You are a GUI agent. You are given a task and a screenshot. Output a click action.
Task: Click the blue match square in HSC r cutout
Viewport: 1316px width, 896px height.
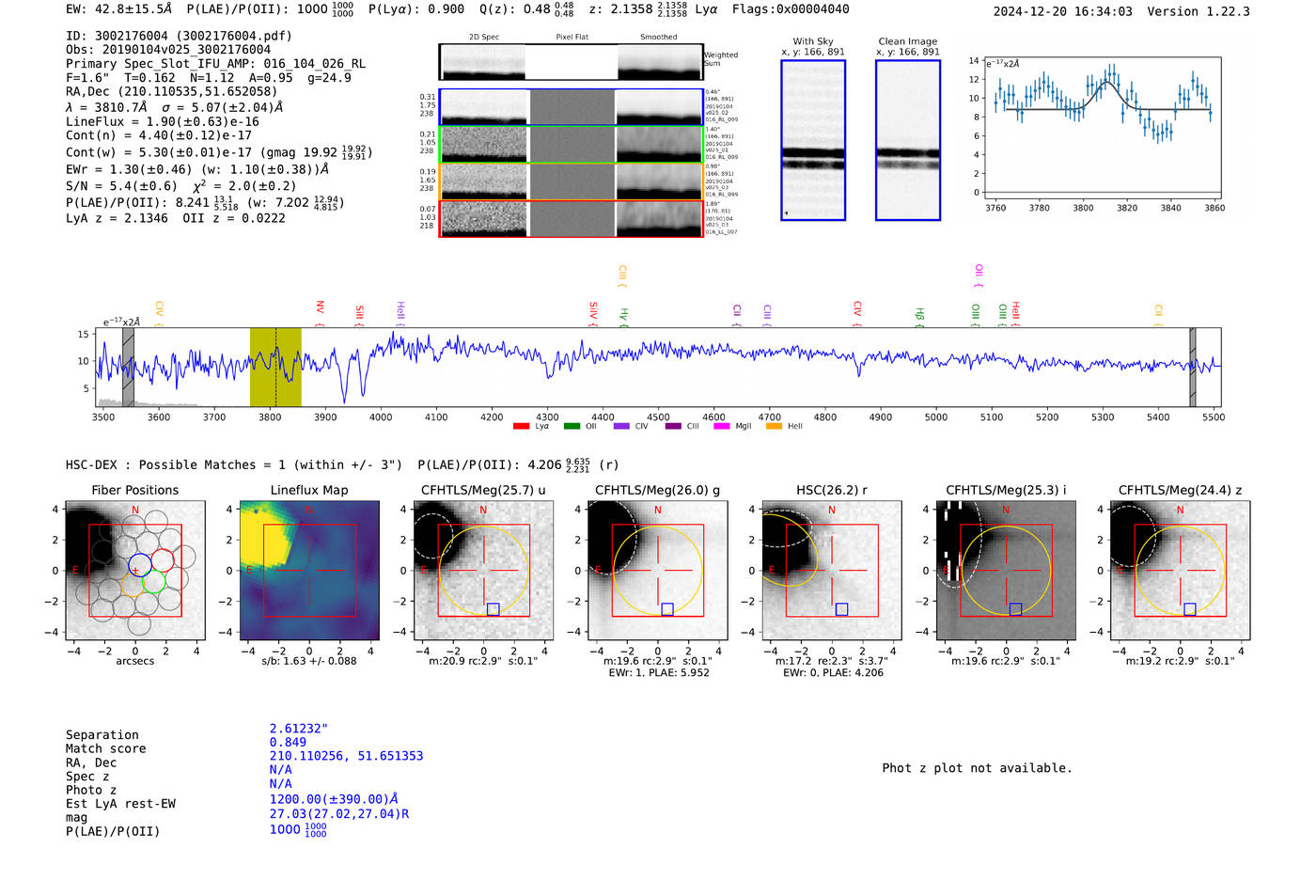tap(841, 609)
